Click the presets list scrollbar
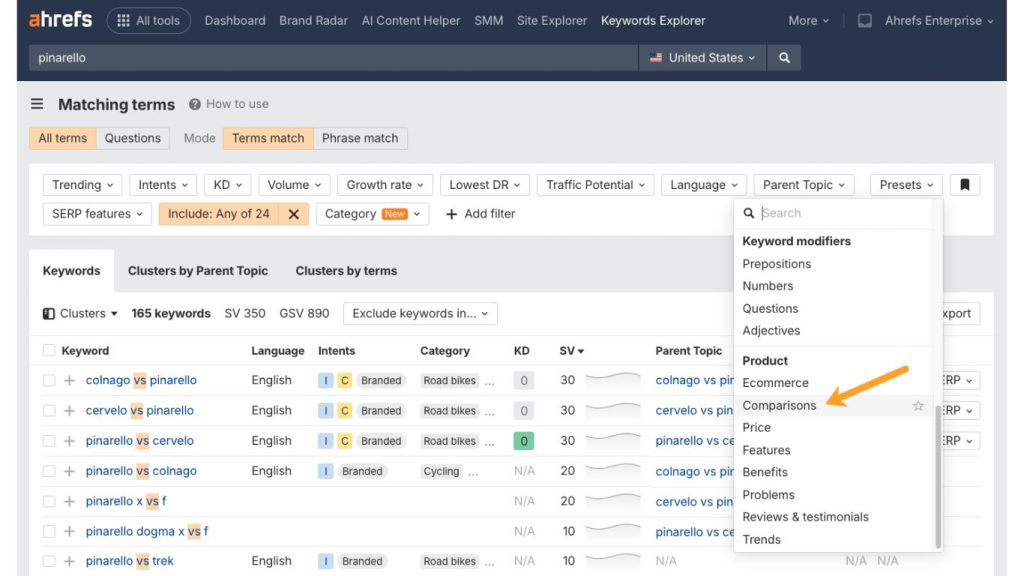 (938, 475)
